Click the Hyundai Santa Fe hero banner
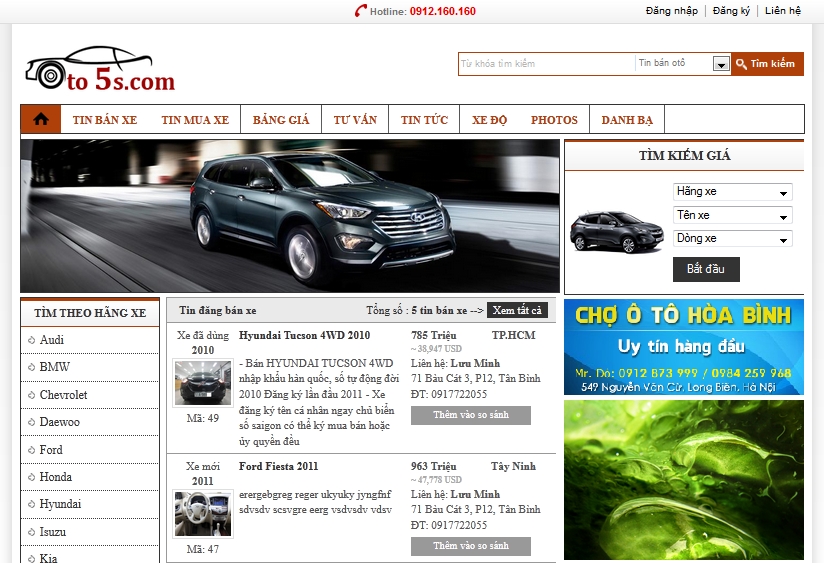The height and width of the screenshot is (563, 824). [290, 216]
